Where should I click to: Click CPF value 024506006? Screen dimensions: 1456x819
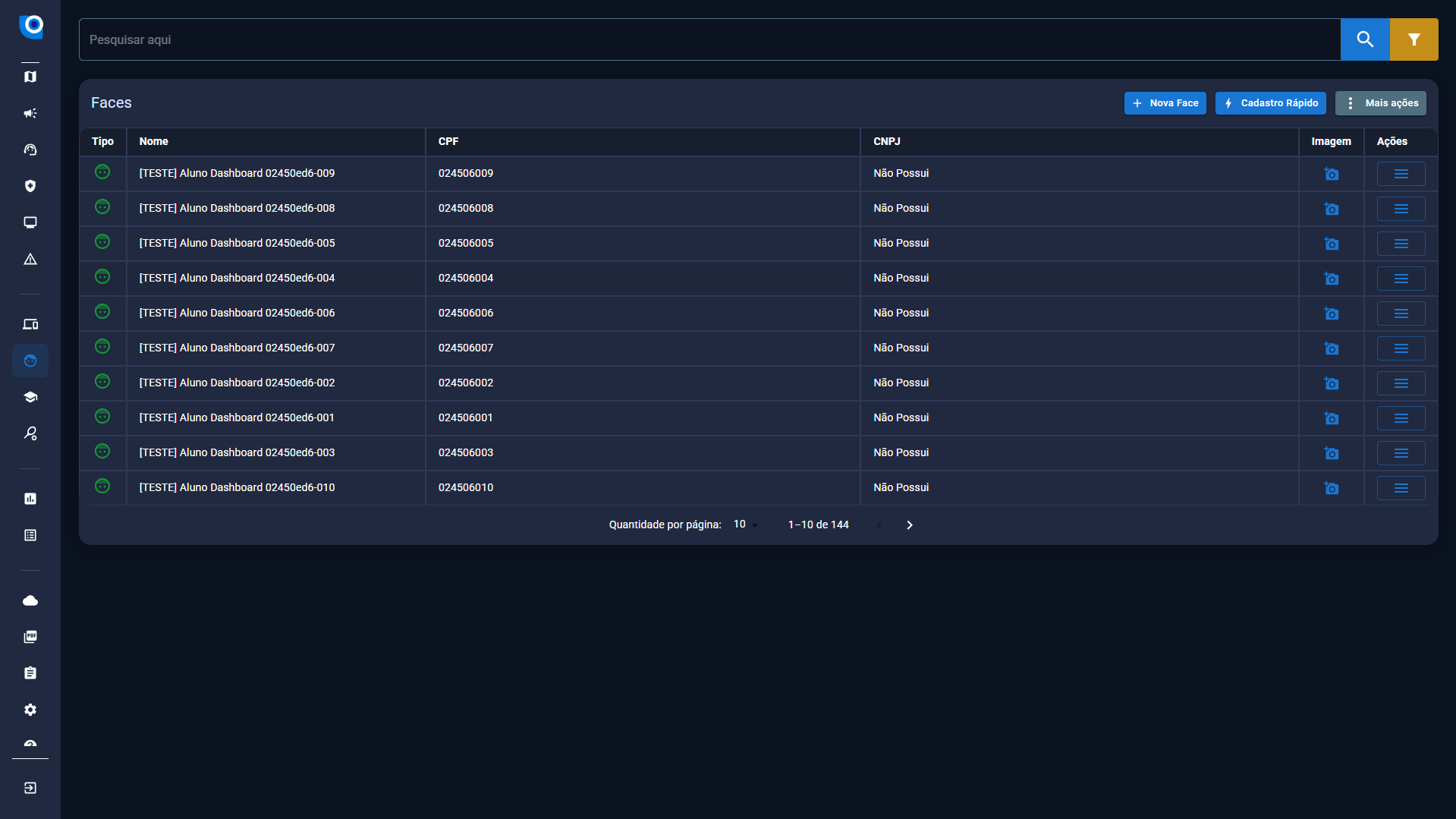tap(466, 313)
